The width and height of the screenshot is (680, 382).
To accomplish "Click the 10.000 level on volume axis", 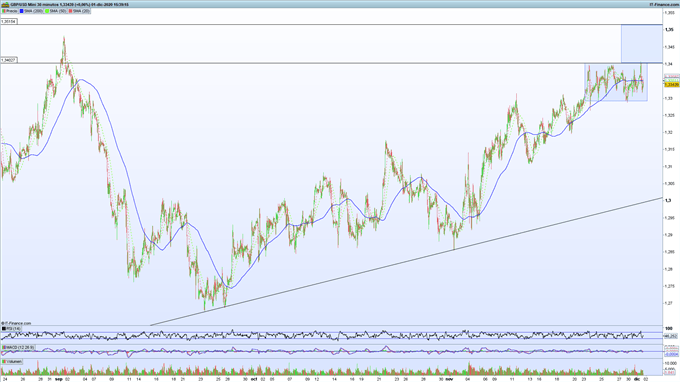I will [670, 363].
